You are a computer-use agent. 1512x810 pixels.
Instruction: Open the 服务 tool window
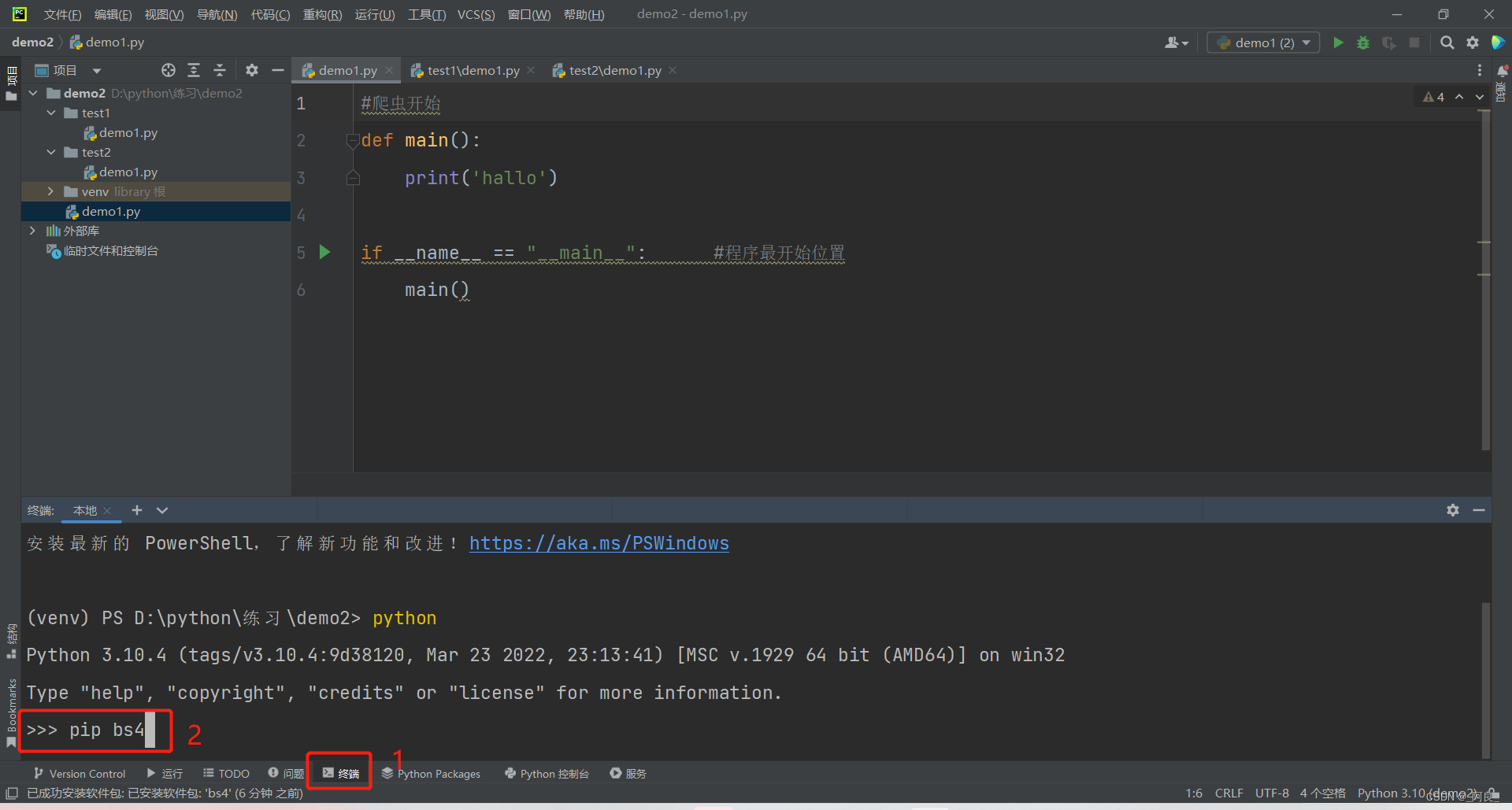pos(628,774)
